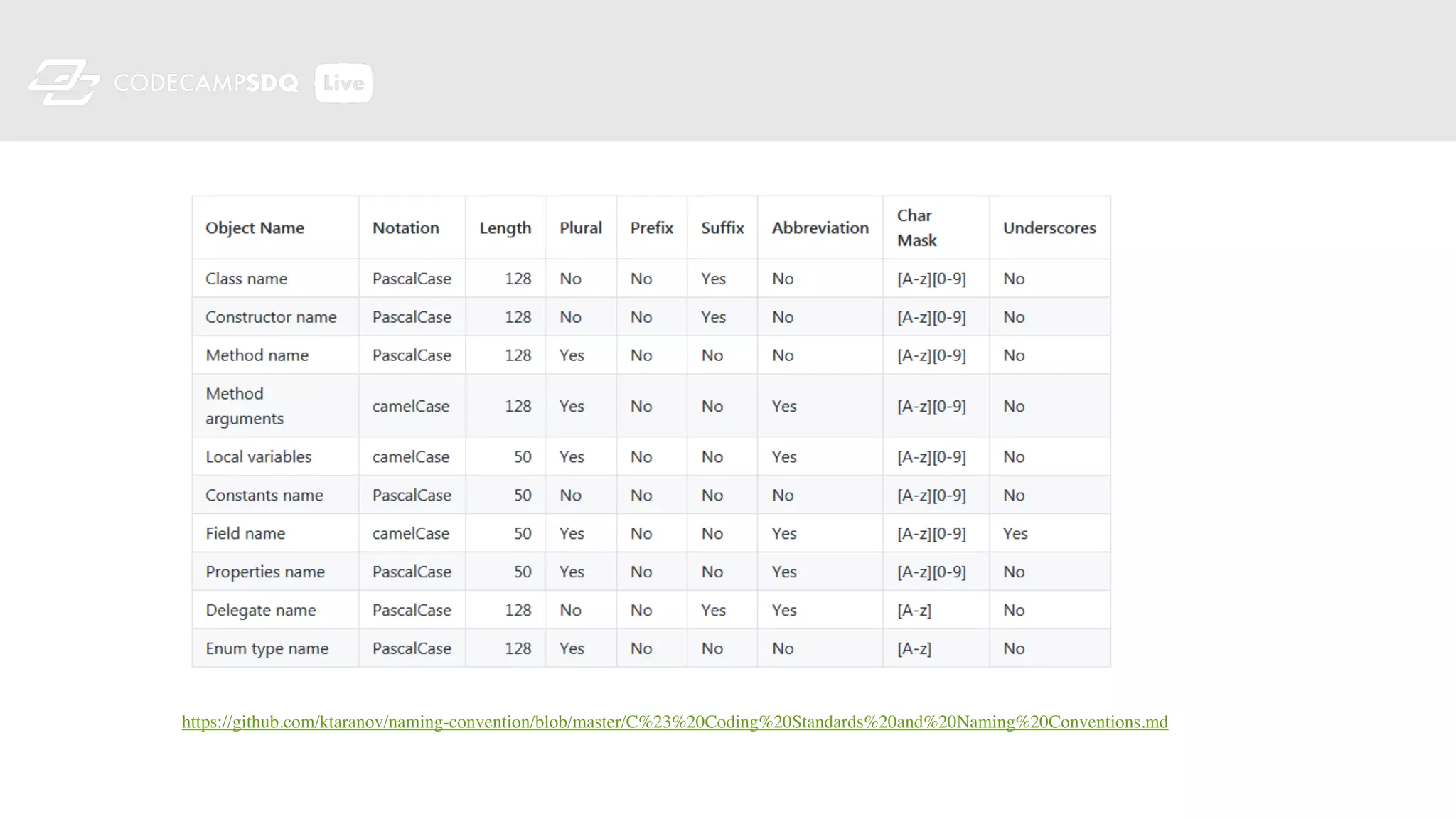1456x819 pixels.
Task: Click the Delegate name cell
Action: 260,611
